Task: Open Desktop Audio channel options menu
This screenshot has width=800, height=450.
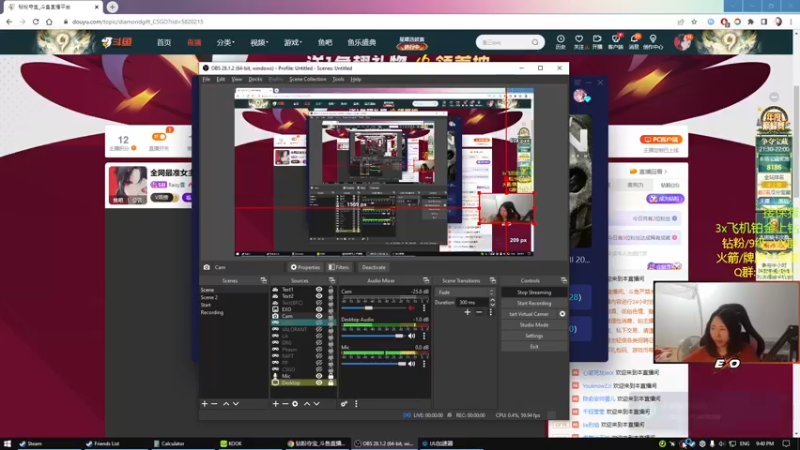Action: pyautogui.click(x=423, y=336)
